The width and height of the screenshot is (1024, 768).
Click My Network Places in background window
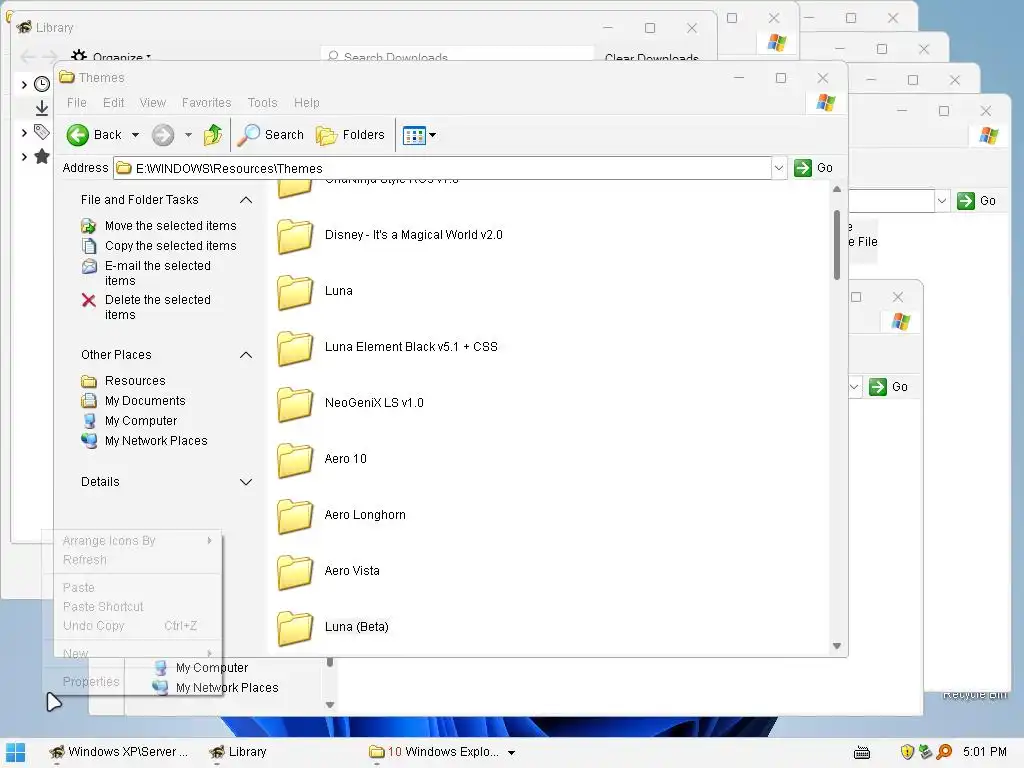[216, 688]
